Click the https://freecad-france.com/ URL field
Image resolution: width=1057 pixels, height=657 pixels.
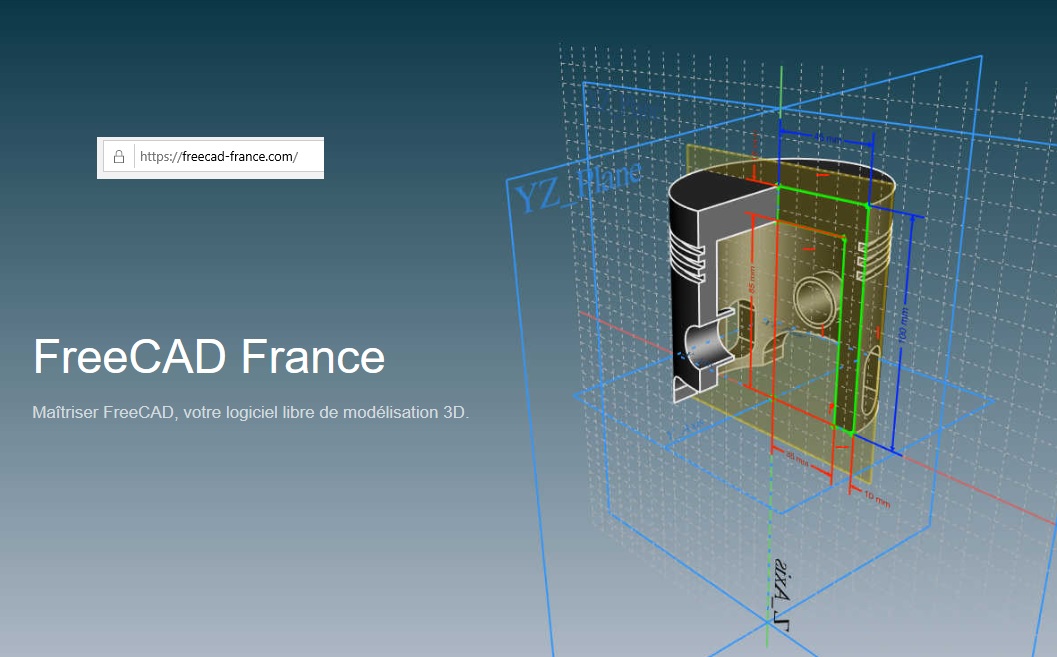coord(218,157)
